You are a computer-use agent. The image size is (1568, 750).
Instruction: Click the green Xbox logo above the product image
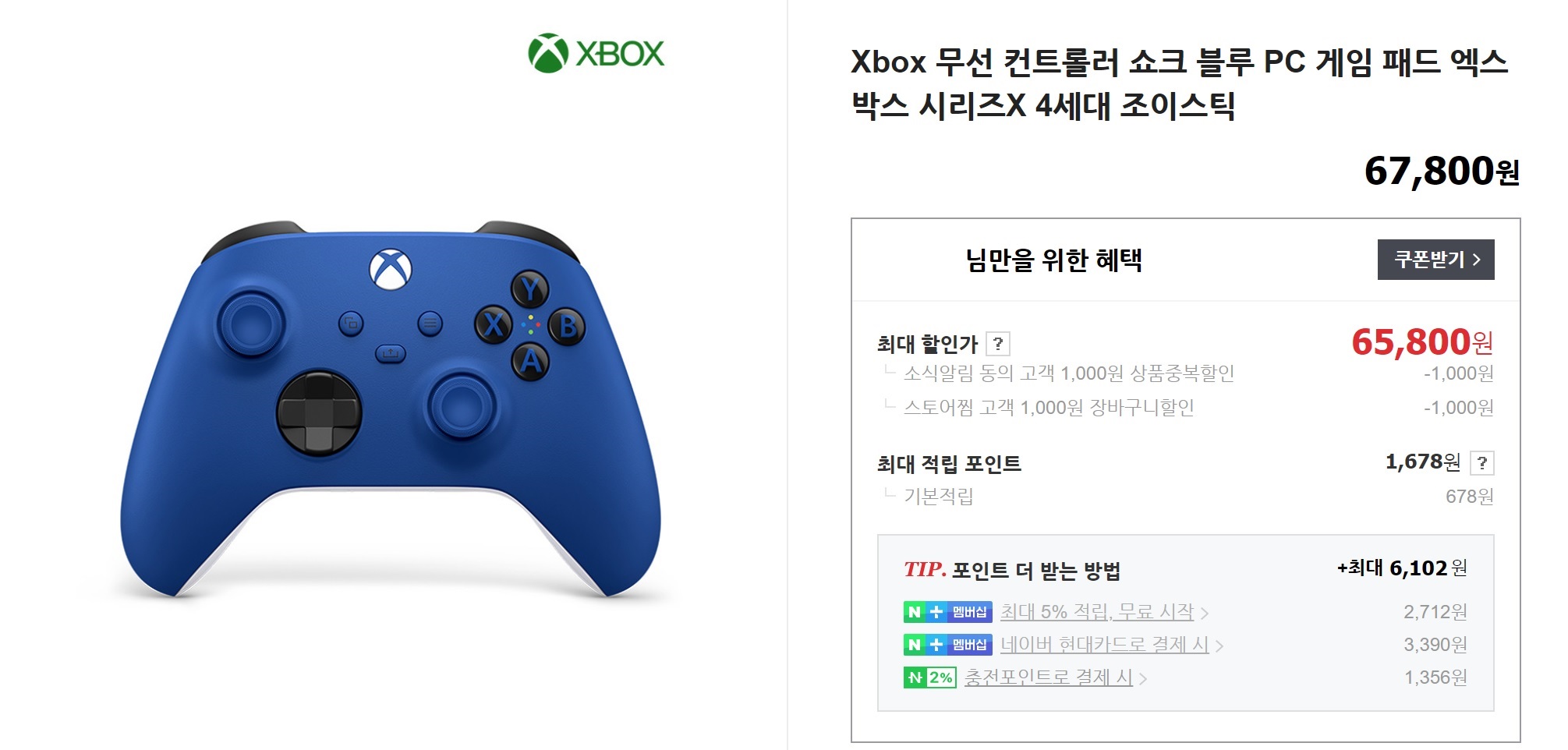coord(596,53)
